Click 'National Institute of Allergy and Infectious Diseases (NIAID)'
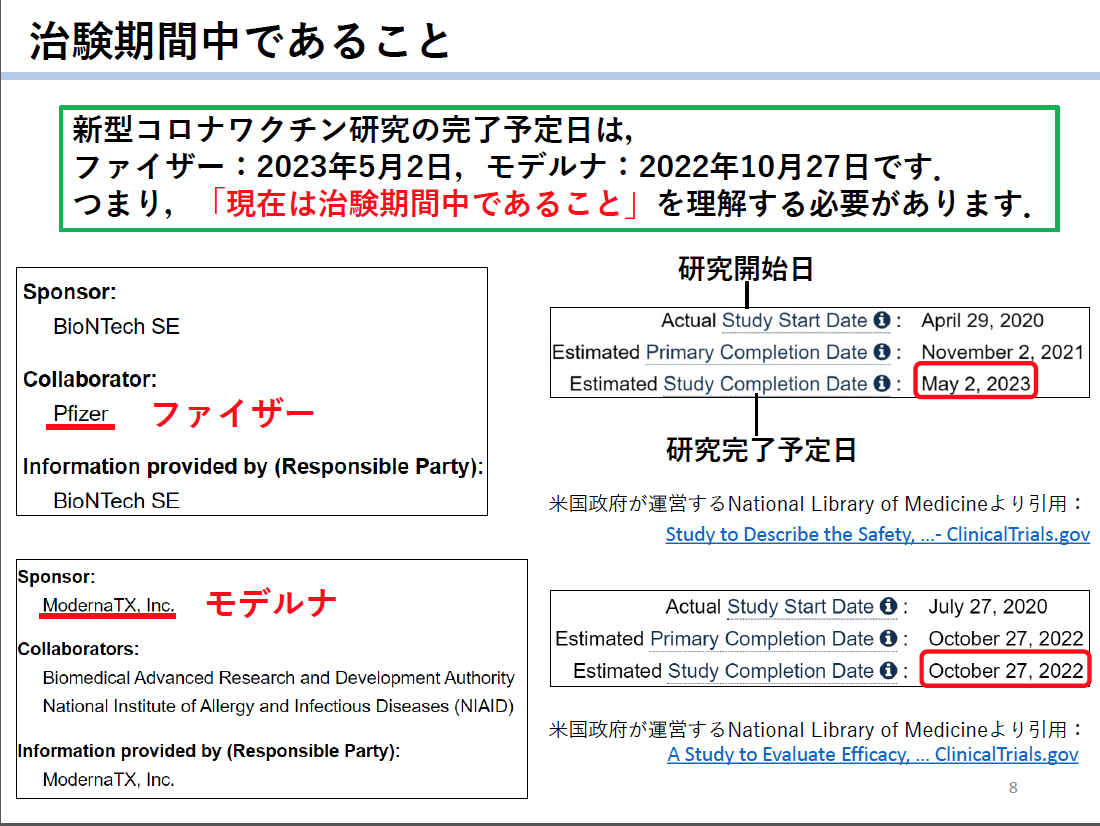The height and width of the screenshot is (826, 1100). pyautogui.click(x=279, y=706)
